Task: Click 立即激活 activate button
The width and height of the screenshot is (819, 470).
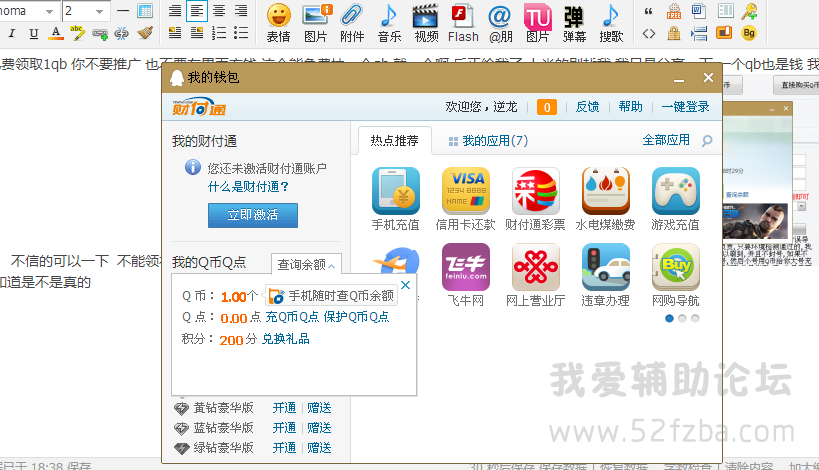Action: [x=253, y=215]
